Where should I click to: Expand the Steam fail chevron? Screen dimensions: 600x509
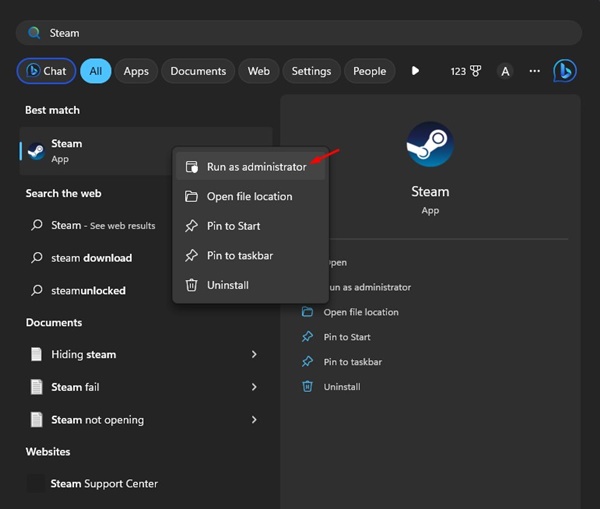tap(254, 387)
